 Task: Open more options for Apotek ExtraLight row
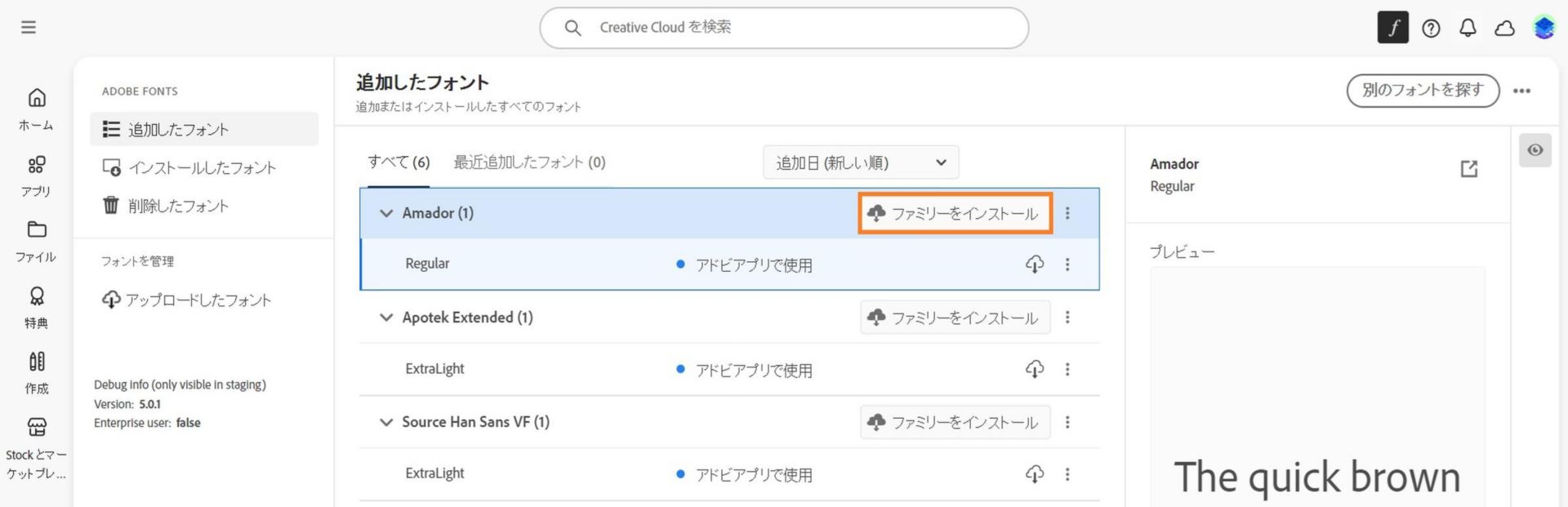(x=1067, y=369)
